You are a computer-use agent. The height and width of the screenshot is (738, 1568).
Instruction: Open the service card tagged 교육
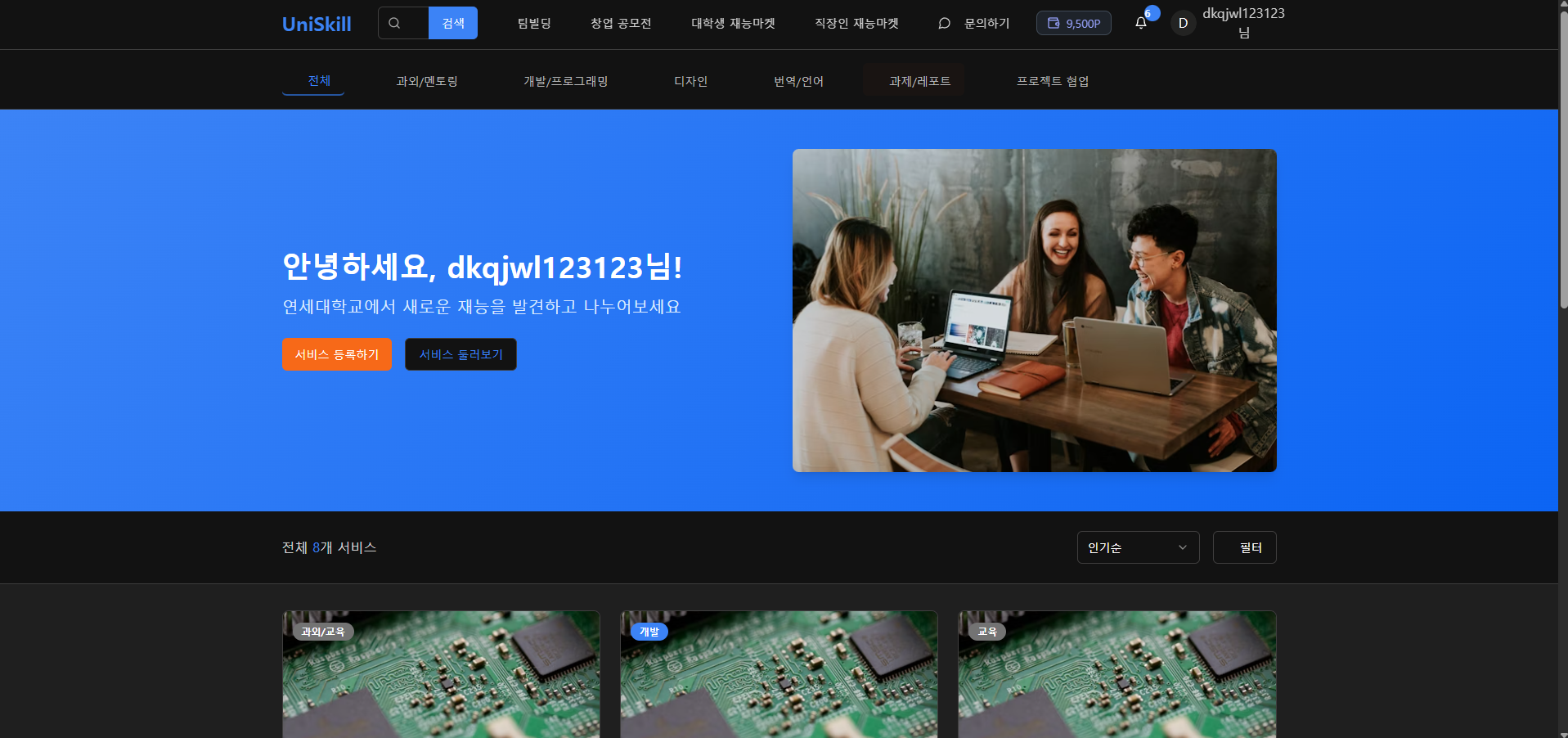point(1117,674)
